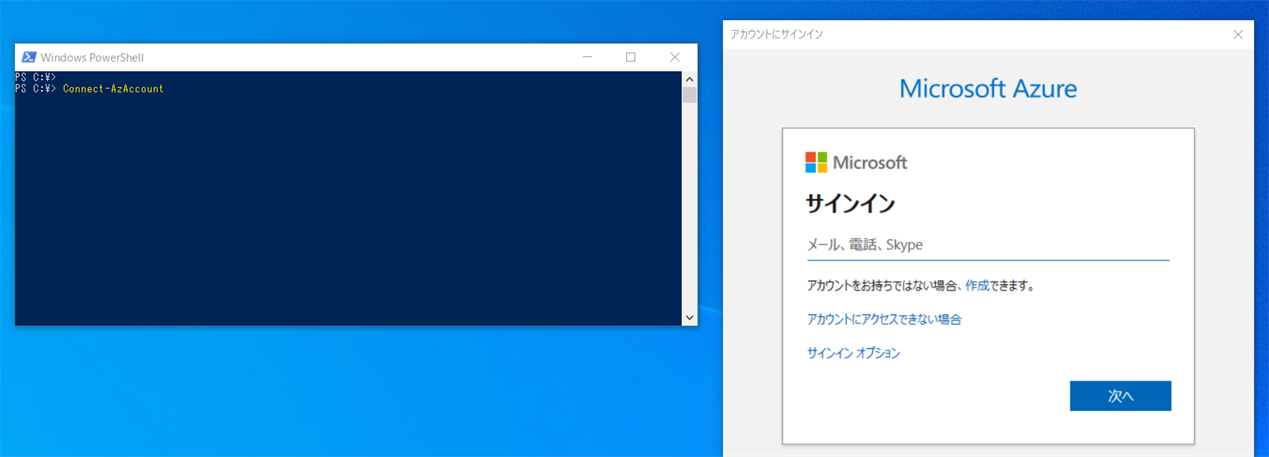This screenshot has width=1269, height=457.
Task: Click the PowerShell icon in title bar
Action: tap(29, 57)
